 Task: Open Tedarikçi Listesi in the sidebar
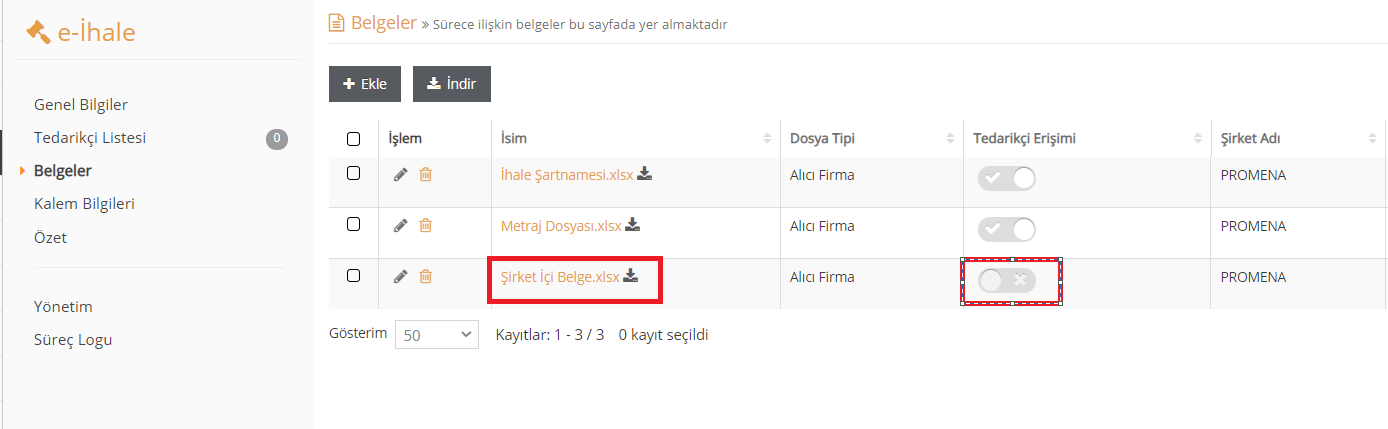point(90,138)
